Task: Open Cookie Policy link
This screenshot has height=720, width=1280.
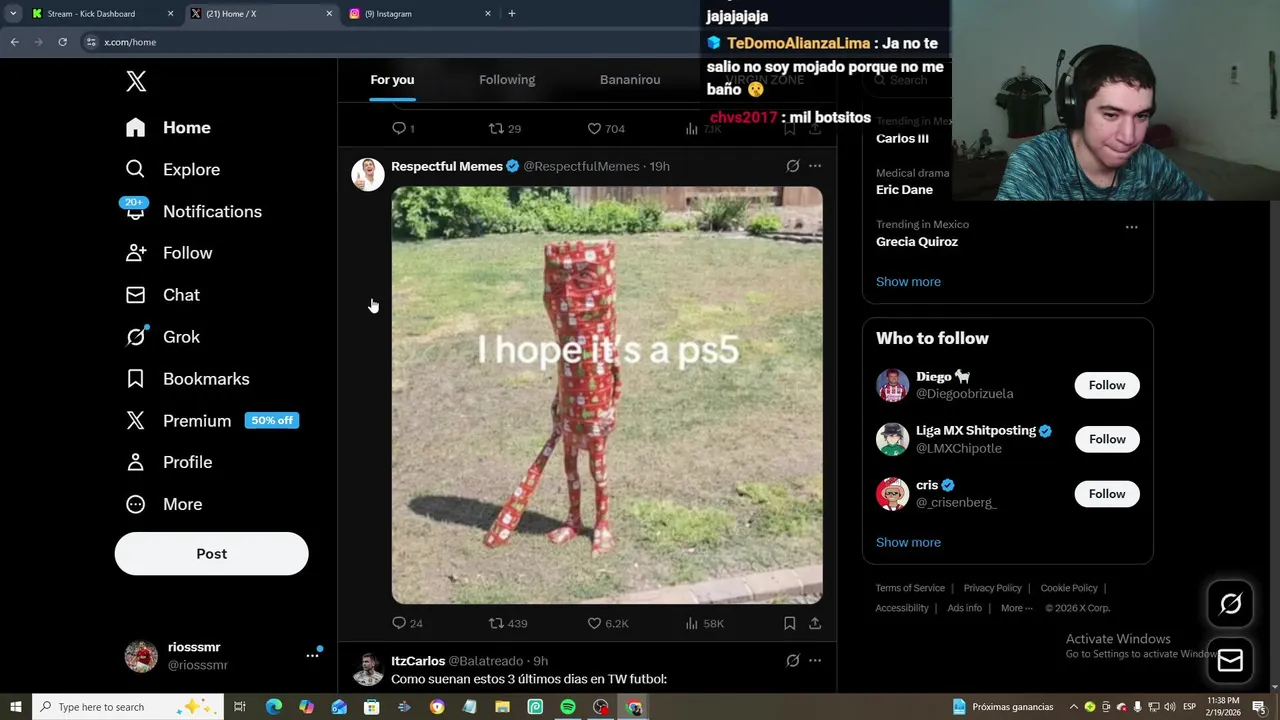Action: (1069, 588)
